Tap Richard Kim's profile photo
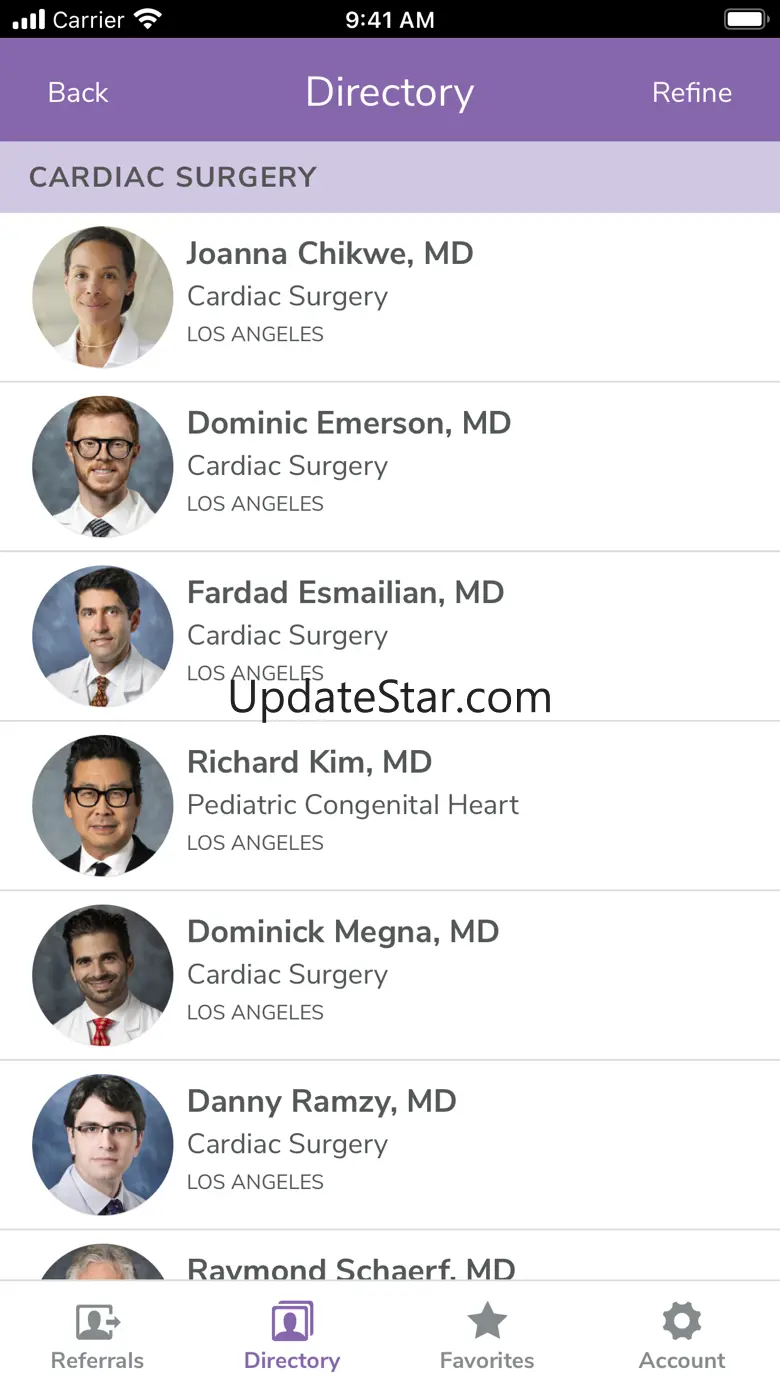This screenshot has height=1387, width=780. 102,806
